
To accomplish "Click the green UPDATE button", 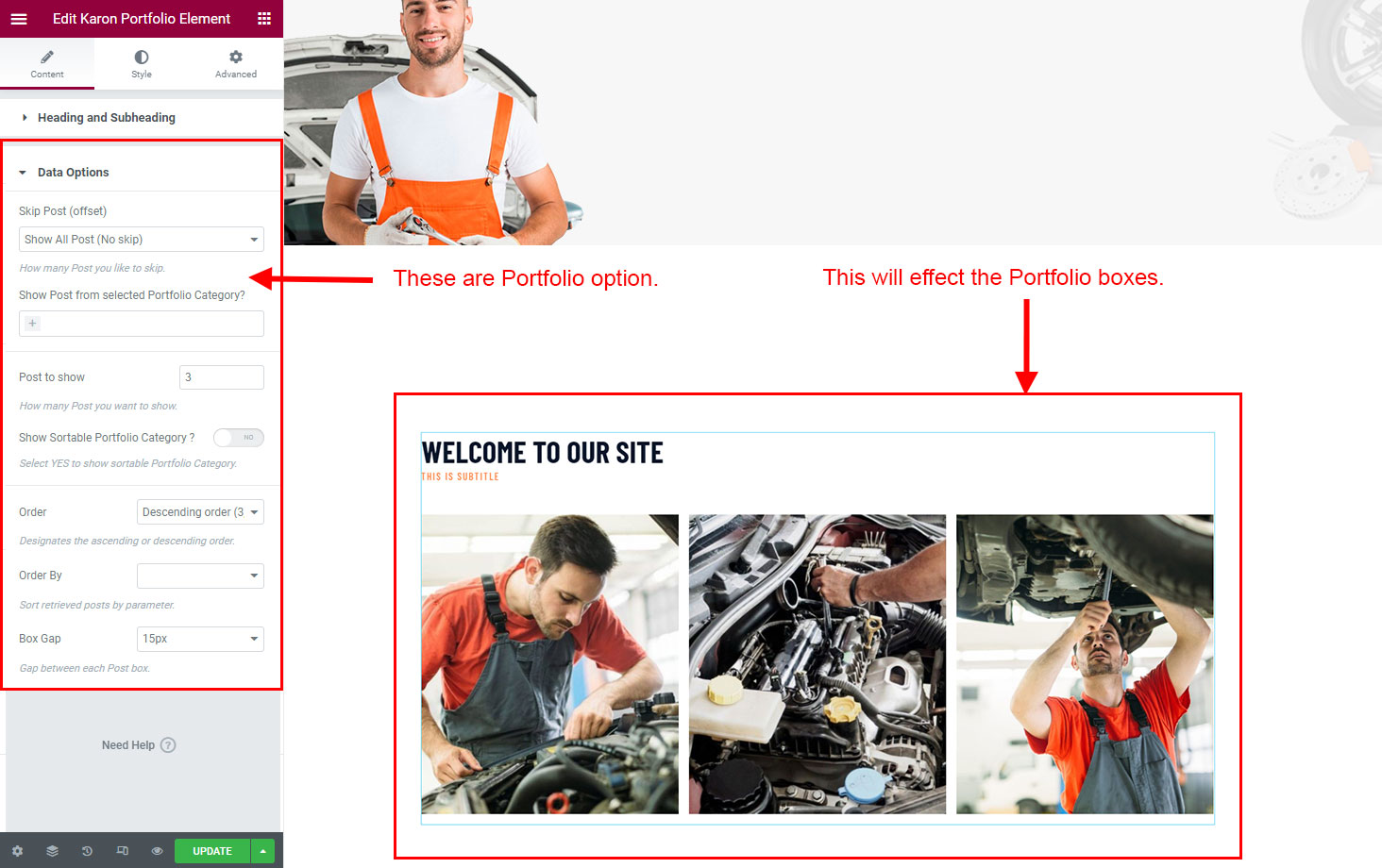I will point(212,851).
